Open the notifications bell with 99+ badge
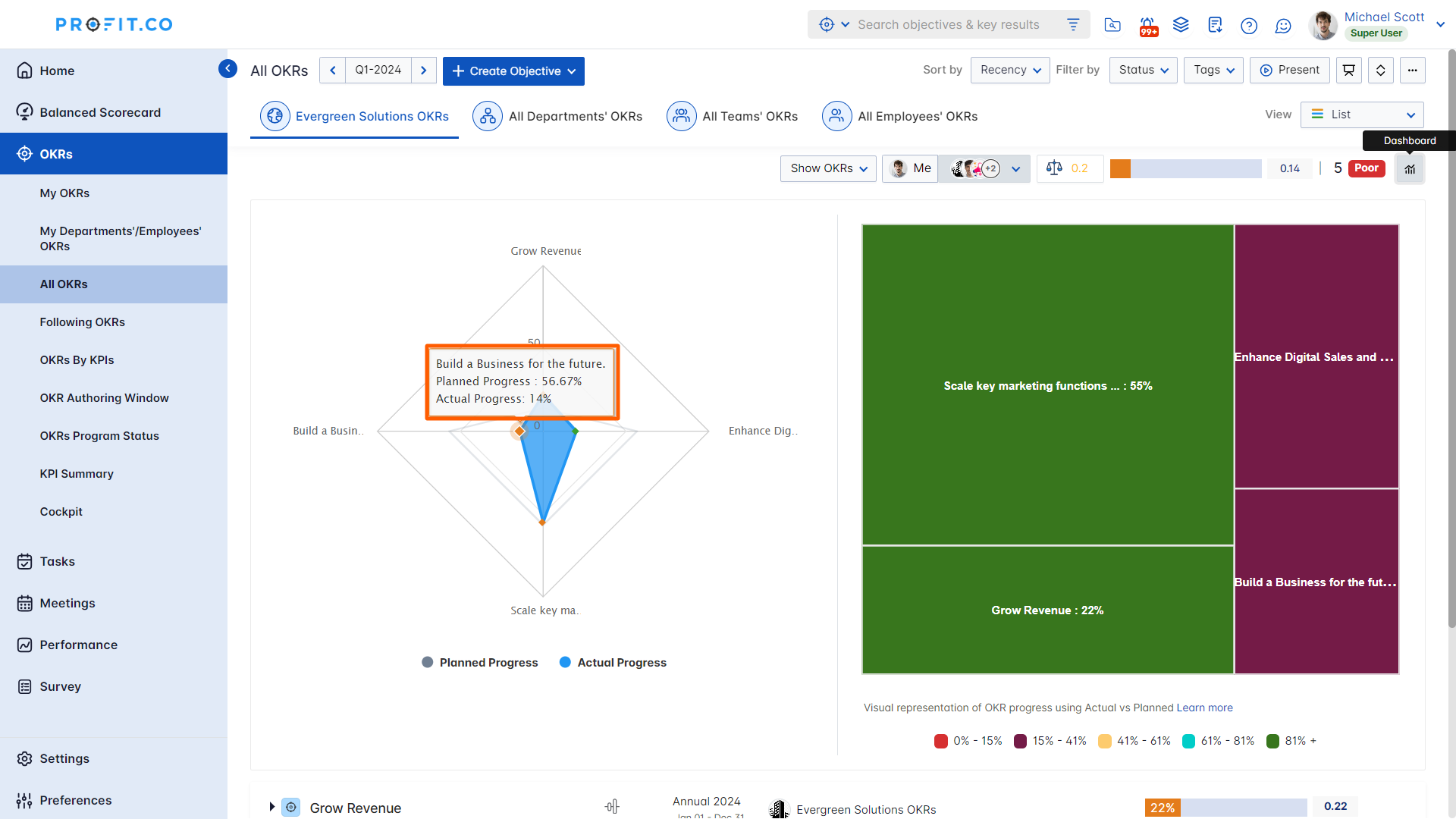The width and height of the screenshot is (1456, 819). click(1147, 25)
